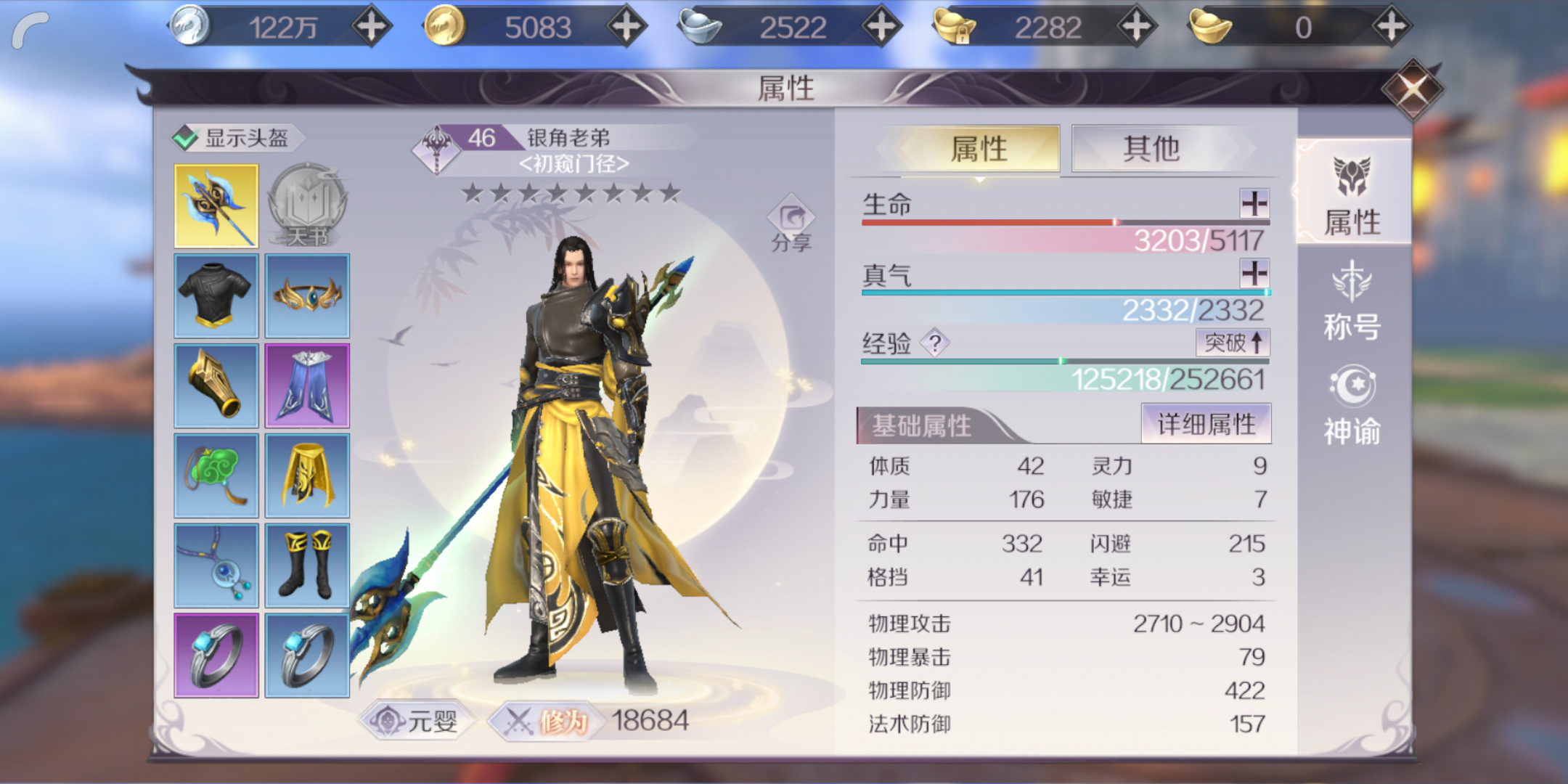Select the black chest armor slot

point(216,296)
